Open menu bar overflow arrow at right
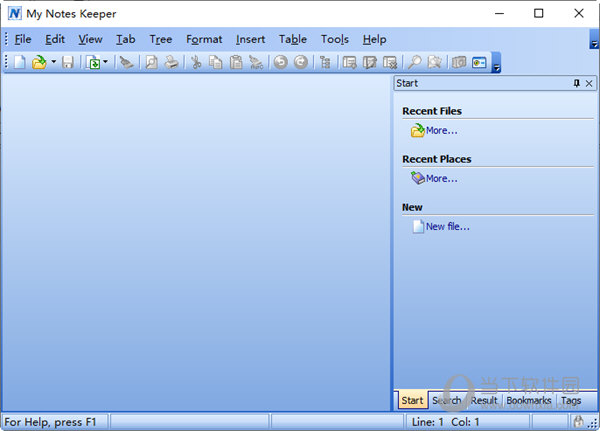This screenshot has height=431, width=600. [594, 39]
